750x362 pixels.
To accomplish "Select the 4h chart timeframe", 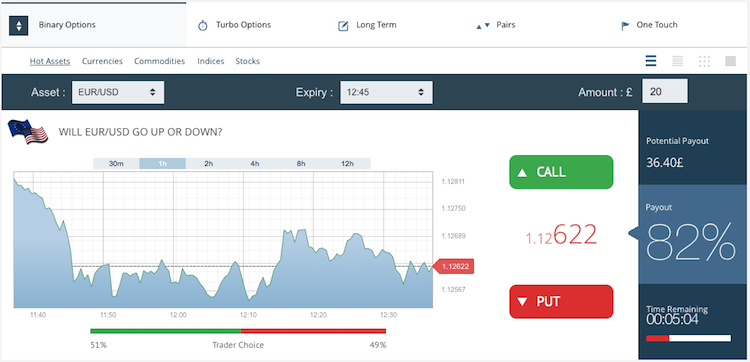I will click(254, 164).
